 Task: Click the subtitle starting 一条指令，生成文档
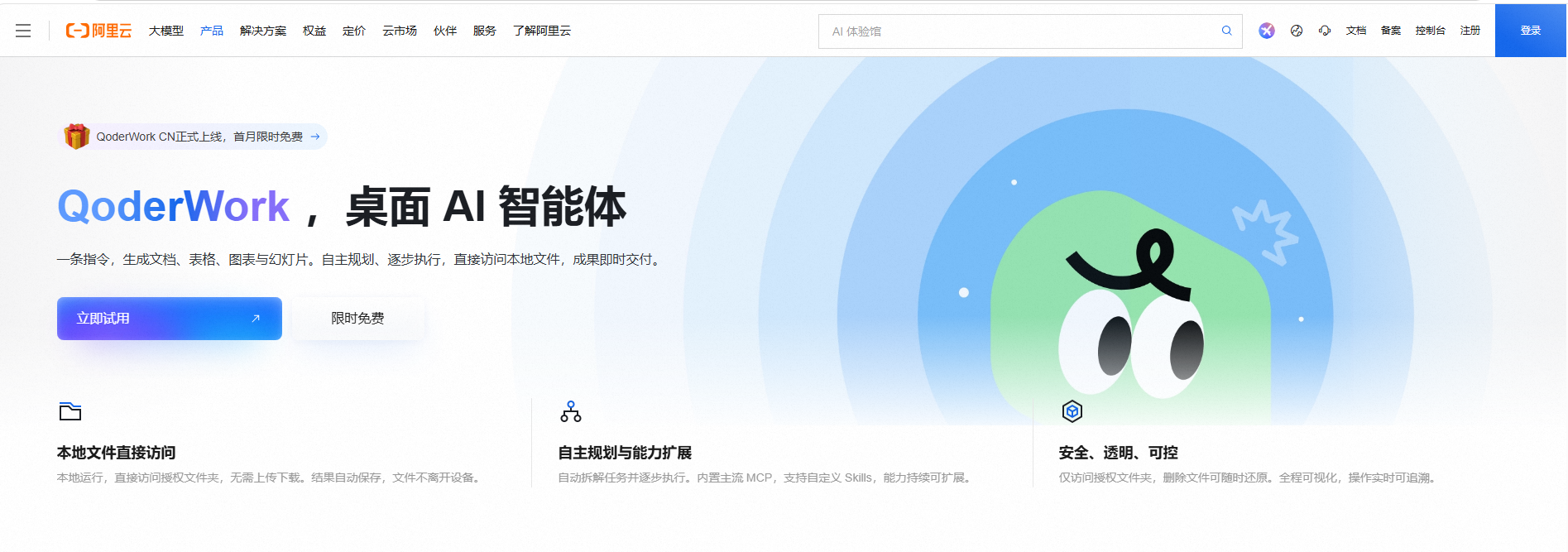point(361,260)
